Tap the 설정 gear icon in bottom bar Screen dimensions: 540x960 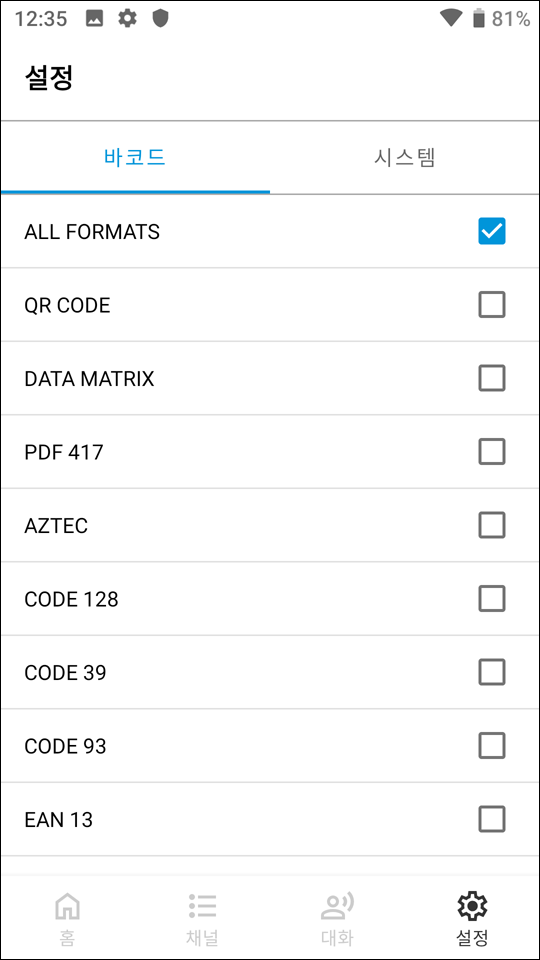[472, 905]
